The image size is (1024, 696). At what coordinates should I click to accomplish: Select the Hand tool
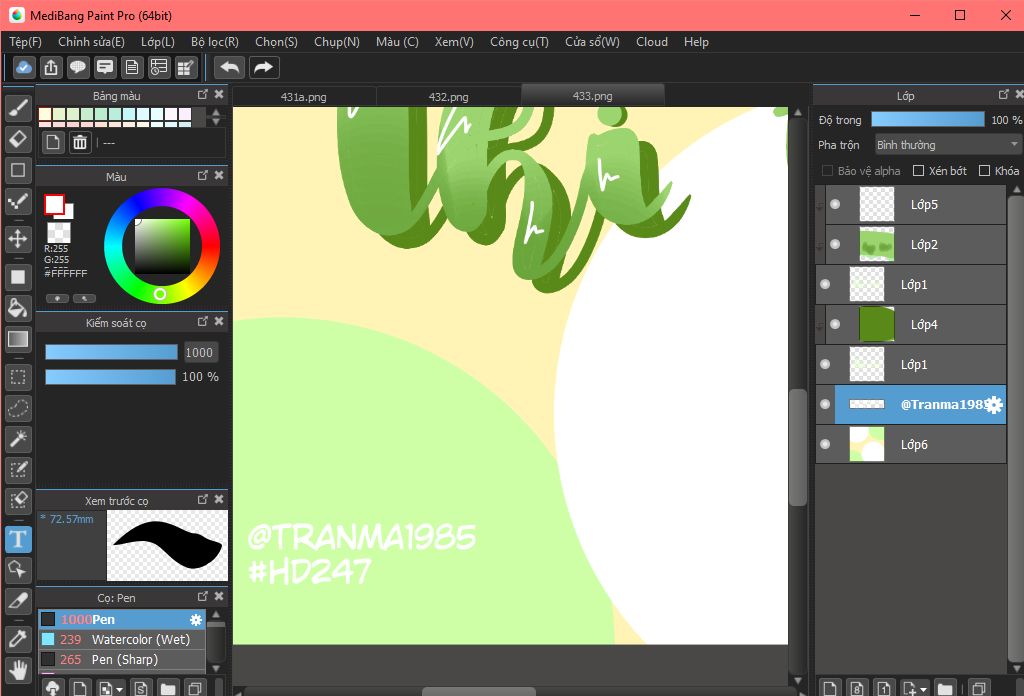coord(18,670)
